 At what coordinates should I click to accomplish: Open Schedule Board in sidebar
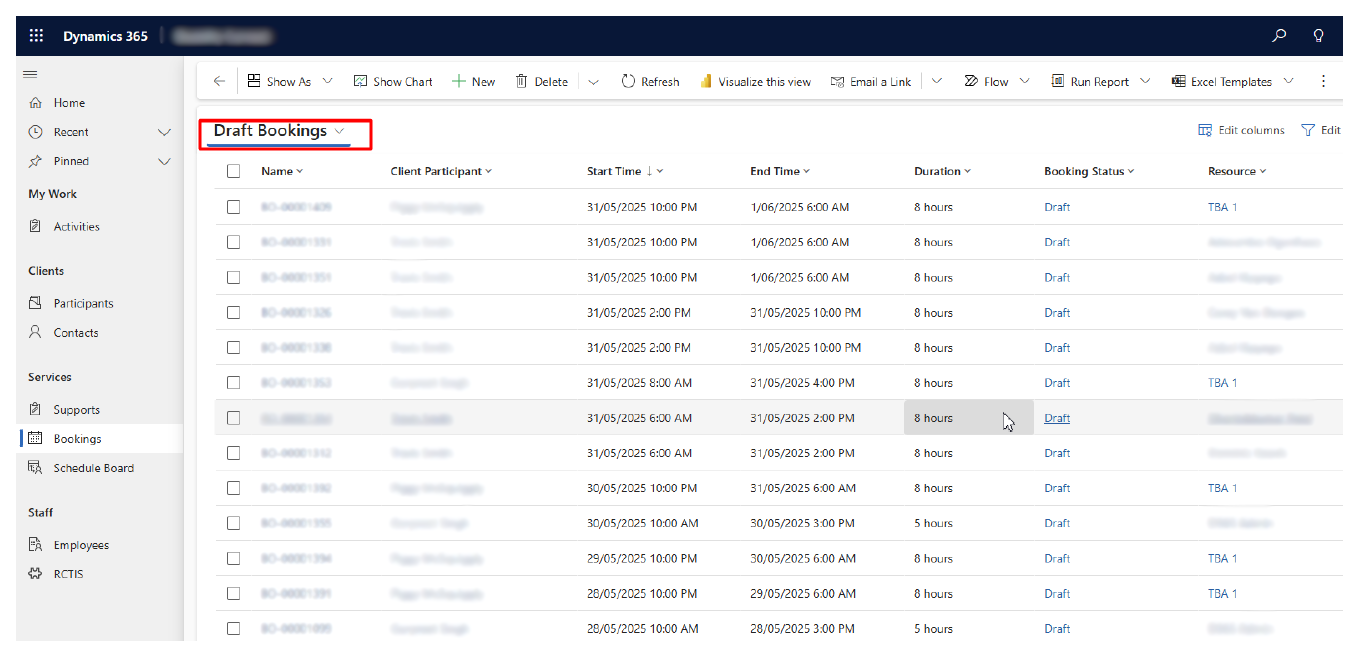[93, 468]
